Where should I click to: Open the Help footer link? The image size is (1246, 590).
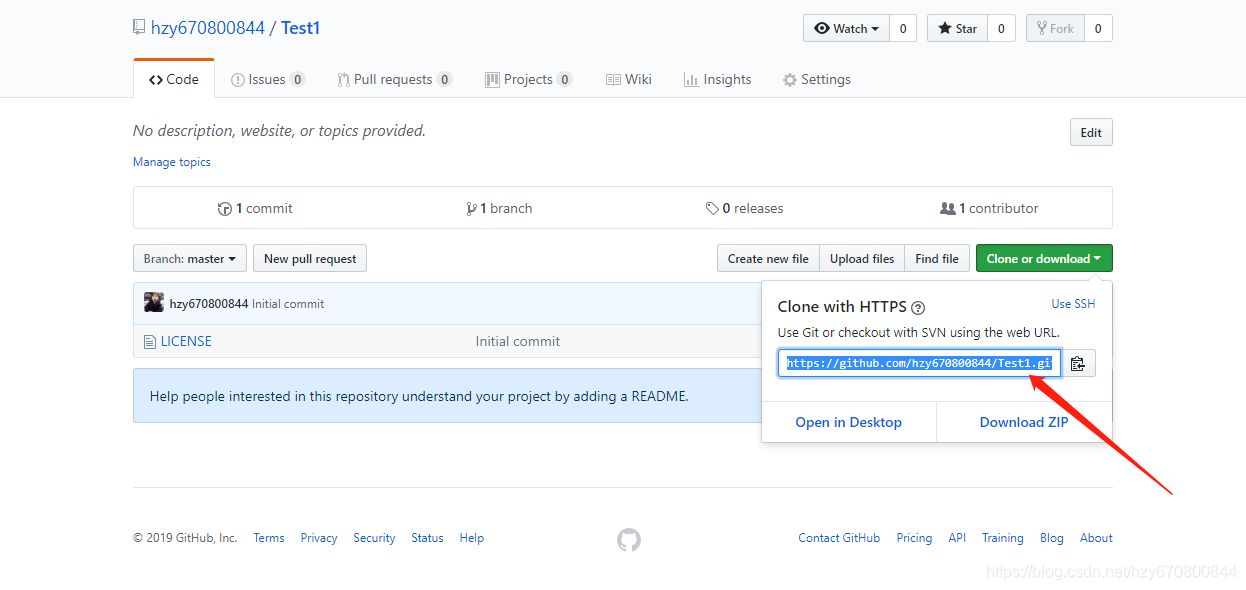[x=472, y=538]
